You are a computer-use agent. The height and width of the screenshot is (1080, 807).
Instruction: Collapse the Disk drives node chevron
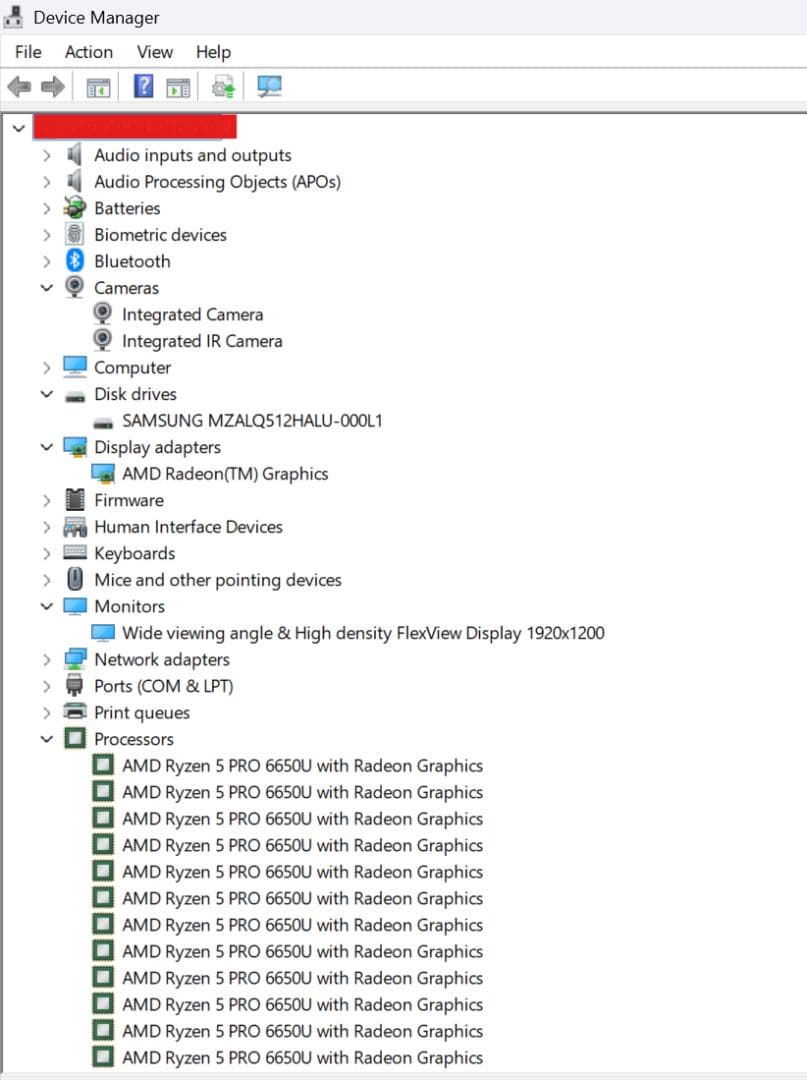point(46,393)
